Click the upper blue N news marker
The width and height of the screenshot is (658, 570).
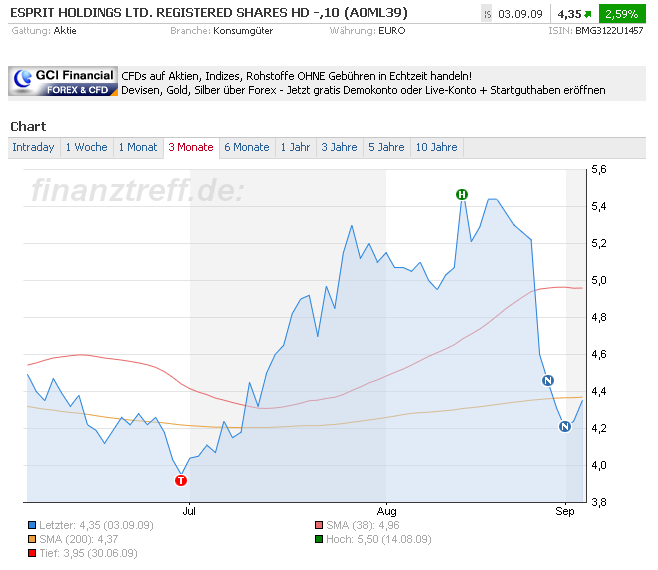tap(548, 380)
